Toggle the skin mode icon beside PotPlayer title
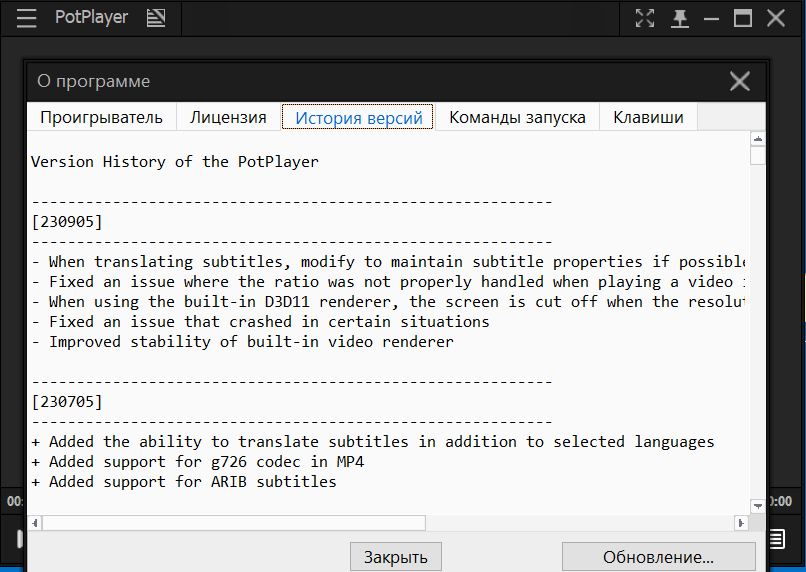 coord(156,19)
